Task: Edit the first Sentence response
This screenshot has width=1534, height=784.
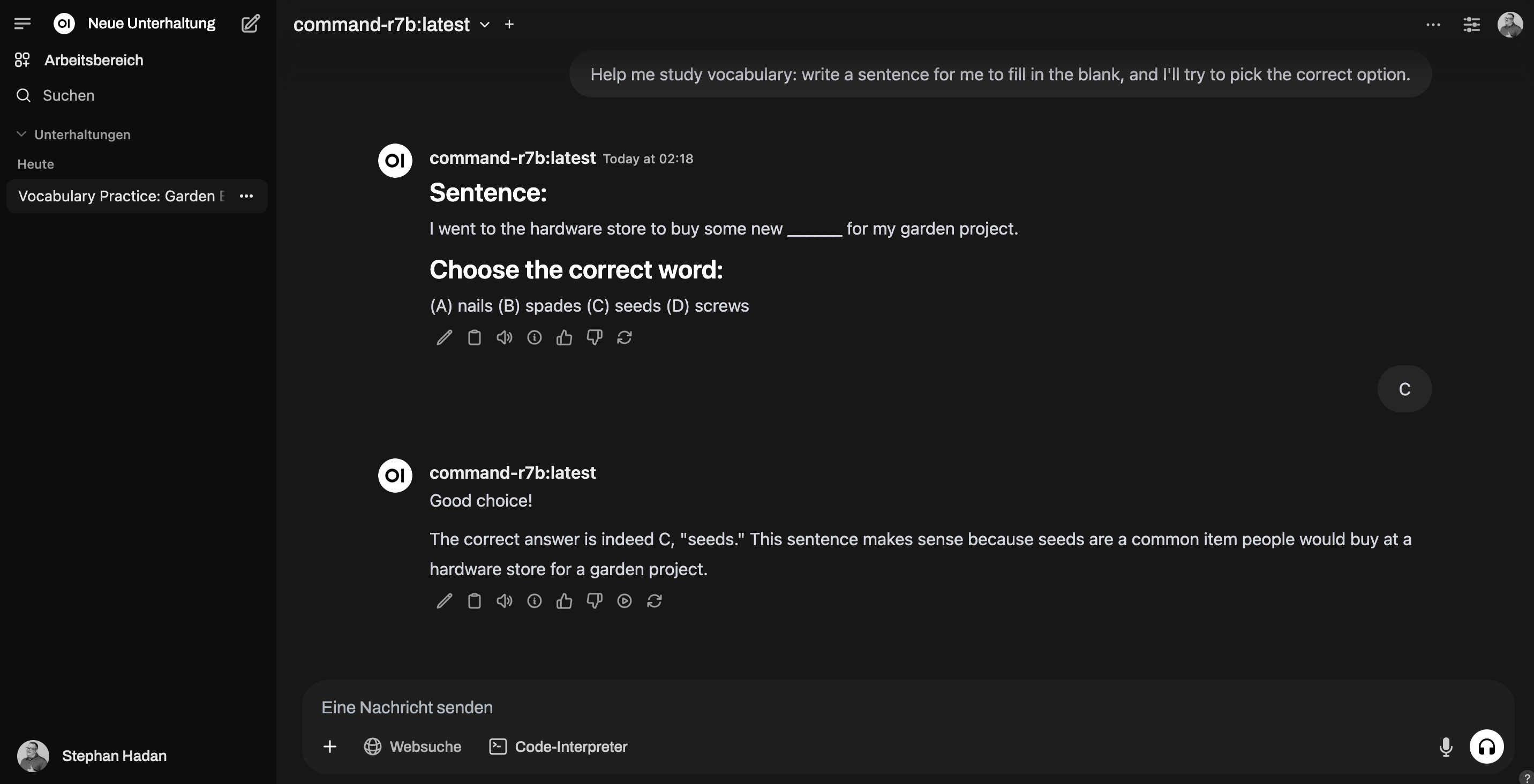Action: tap(444, 337)
